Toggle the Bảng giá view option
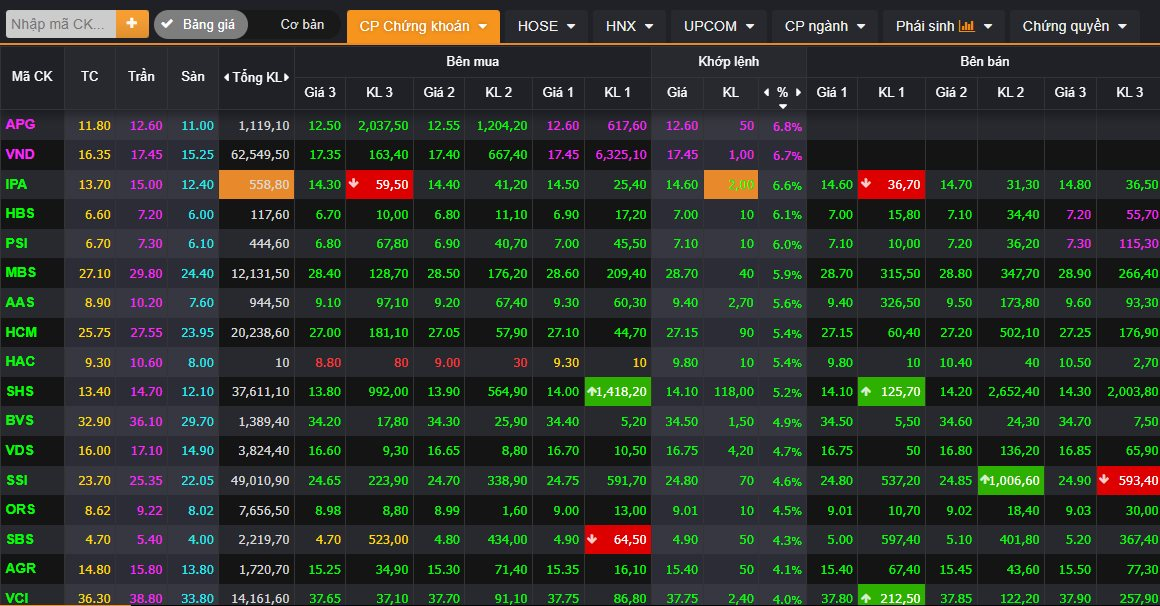 pyautogui.click(x=200, y=25)
